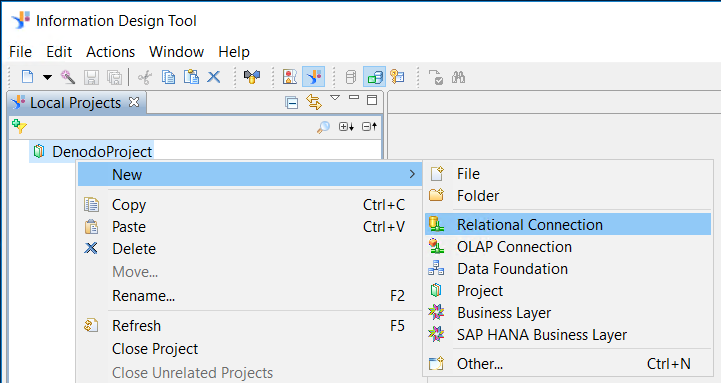721x383 pixels.
Task: Click the New document toolbar icon
Action: [x=28, y=77]
